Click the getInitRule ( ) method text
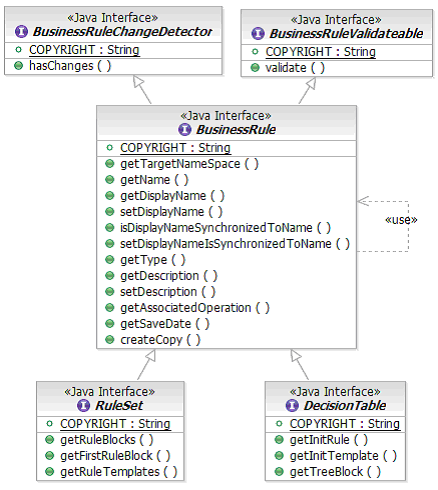Image resolution: width=438 pixels, height=490 pixels. click(329, 440)
